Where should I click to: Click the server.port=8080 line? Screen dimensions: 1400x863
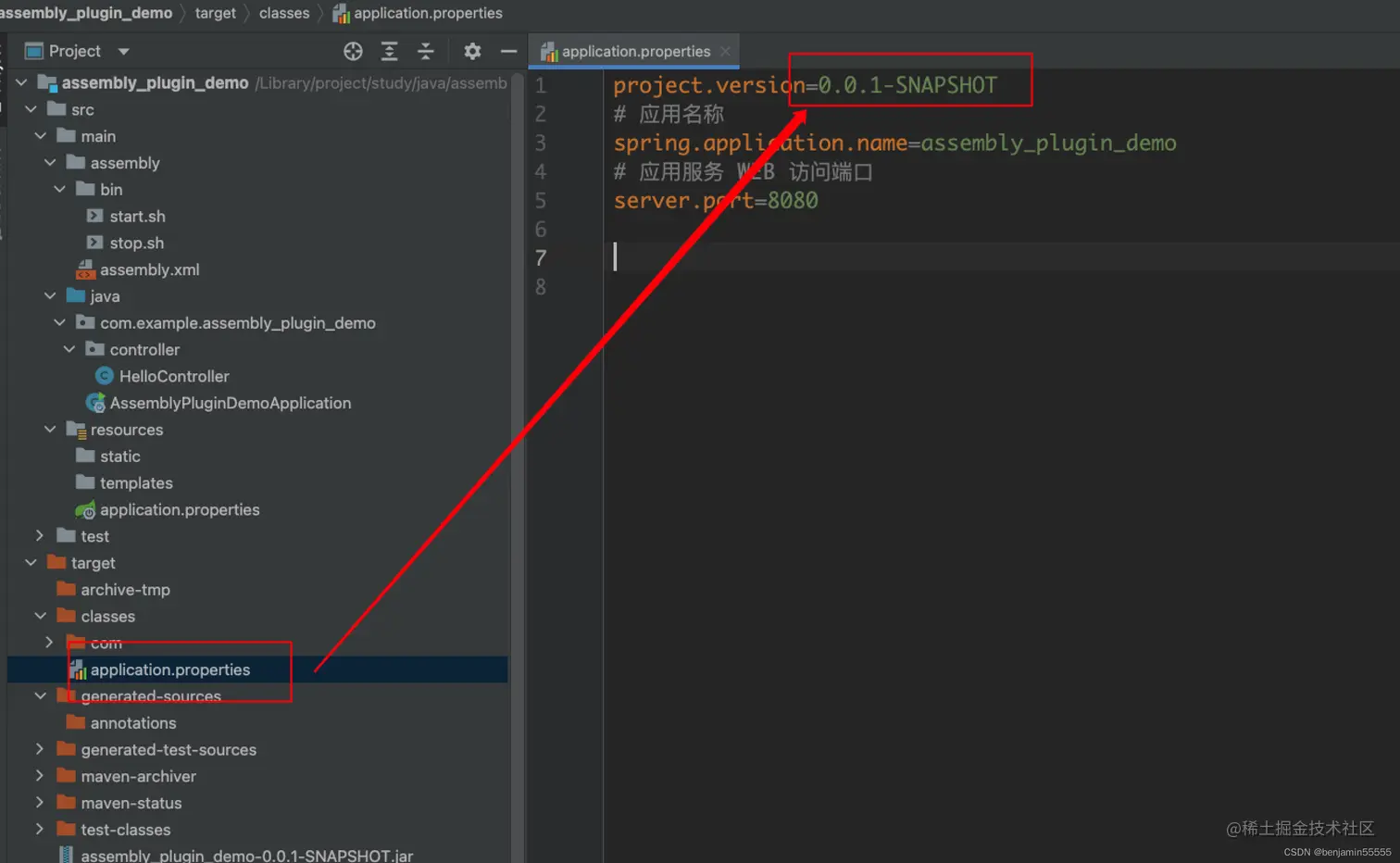[716, 200]
